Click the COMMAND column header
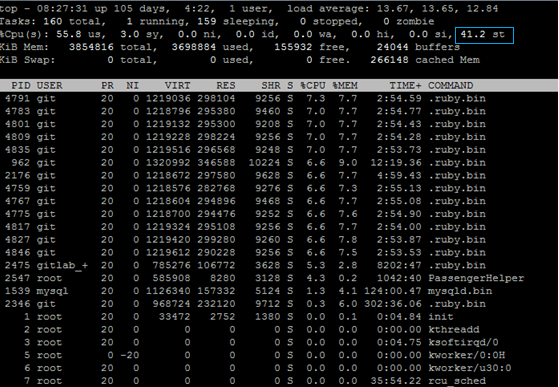Viewport: 559px width, 387px height. point(451,86)
